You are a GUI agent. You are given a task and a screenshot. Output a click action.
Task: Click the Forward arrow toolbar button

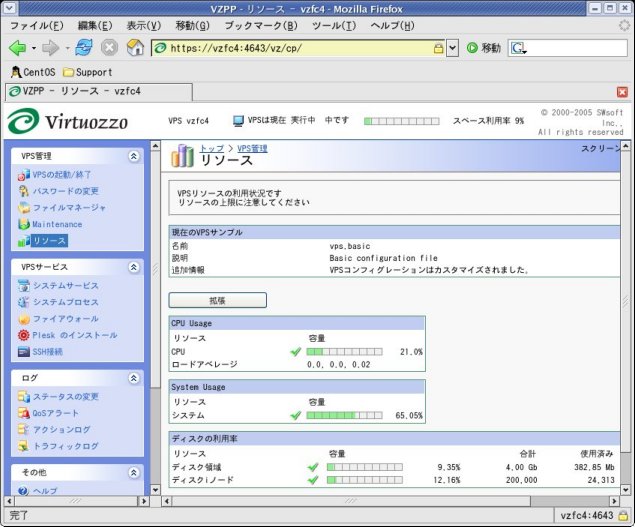tap(50, 48)
